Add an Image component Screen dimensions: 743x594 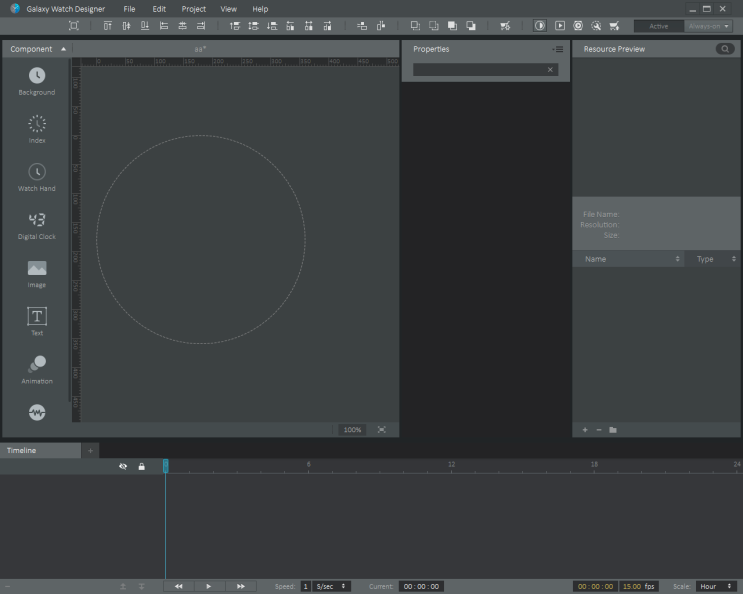37,274
